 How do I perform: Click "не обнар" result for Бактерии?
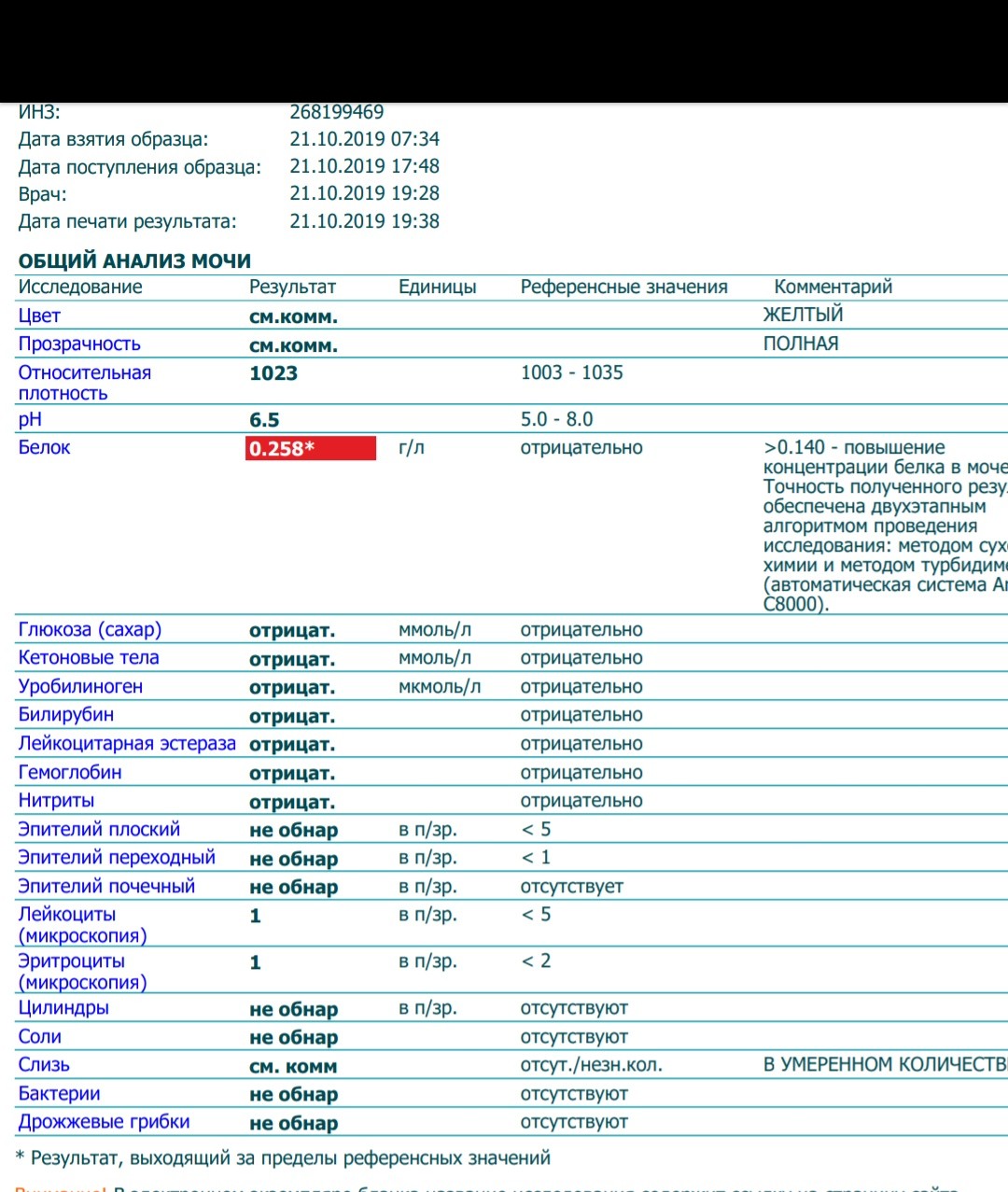point(293,1094)
